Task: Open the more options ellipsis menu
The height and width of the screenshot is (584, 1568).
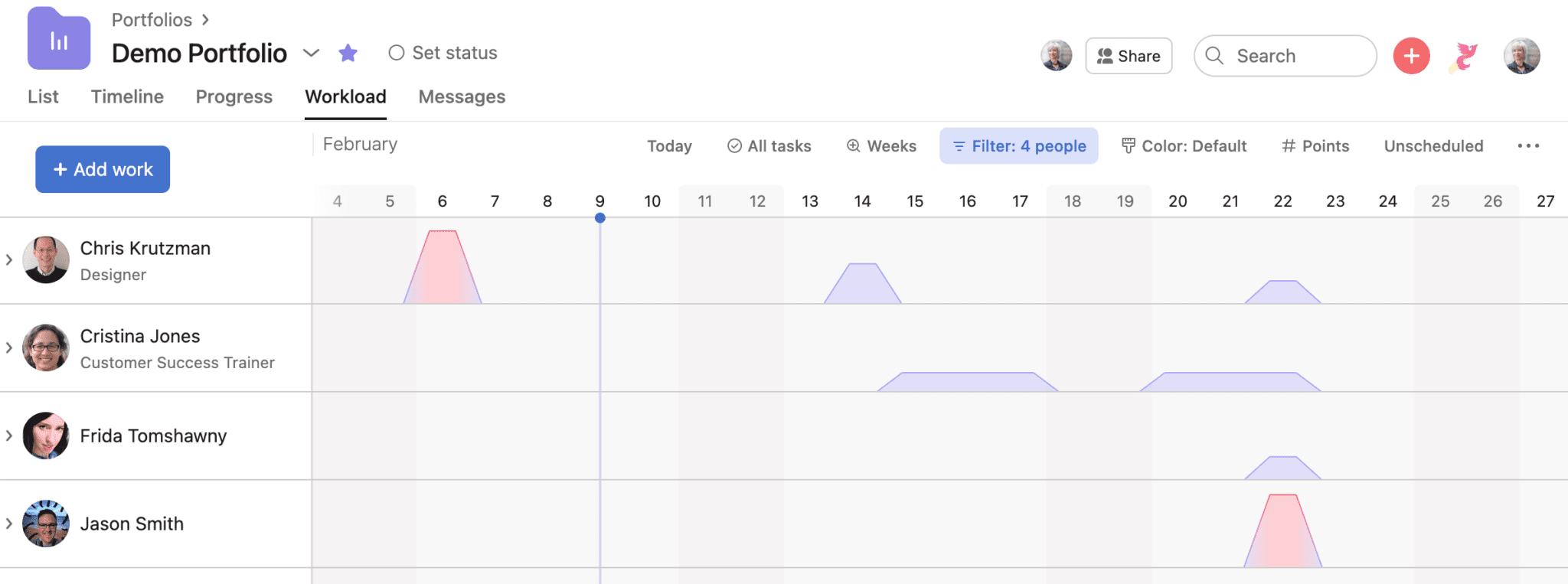Action: 1528,145
